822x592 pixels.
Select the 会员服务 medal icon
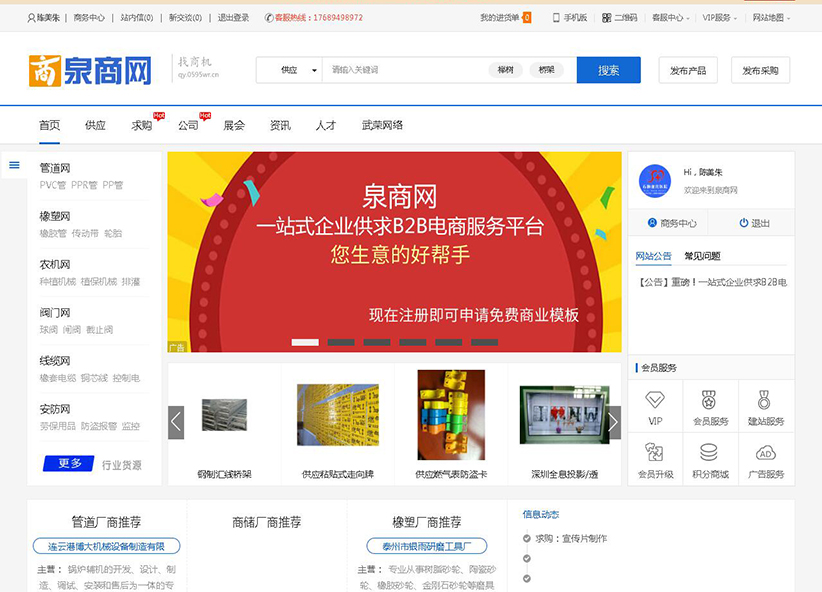(x=709, y=401)
